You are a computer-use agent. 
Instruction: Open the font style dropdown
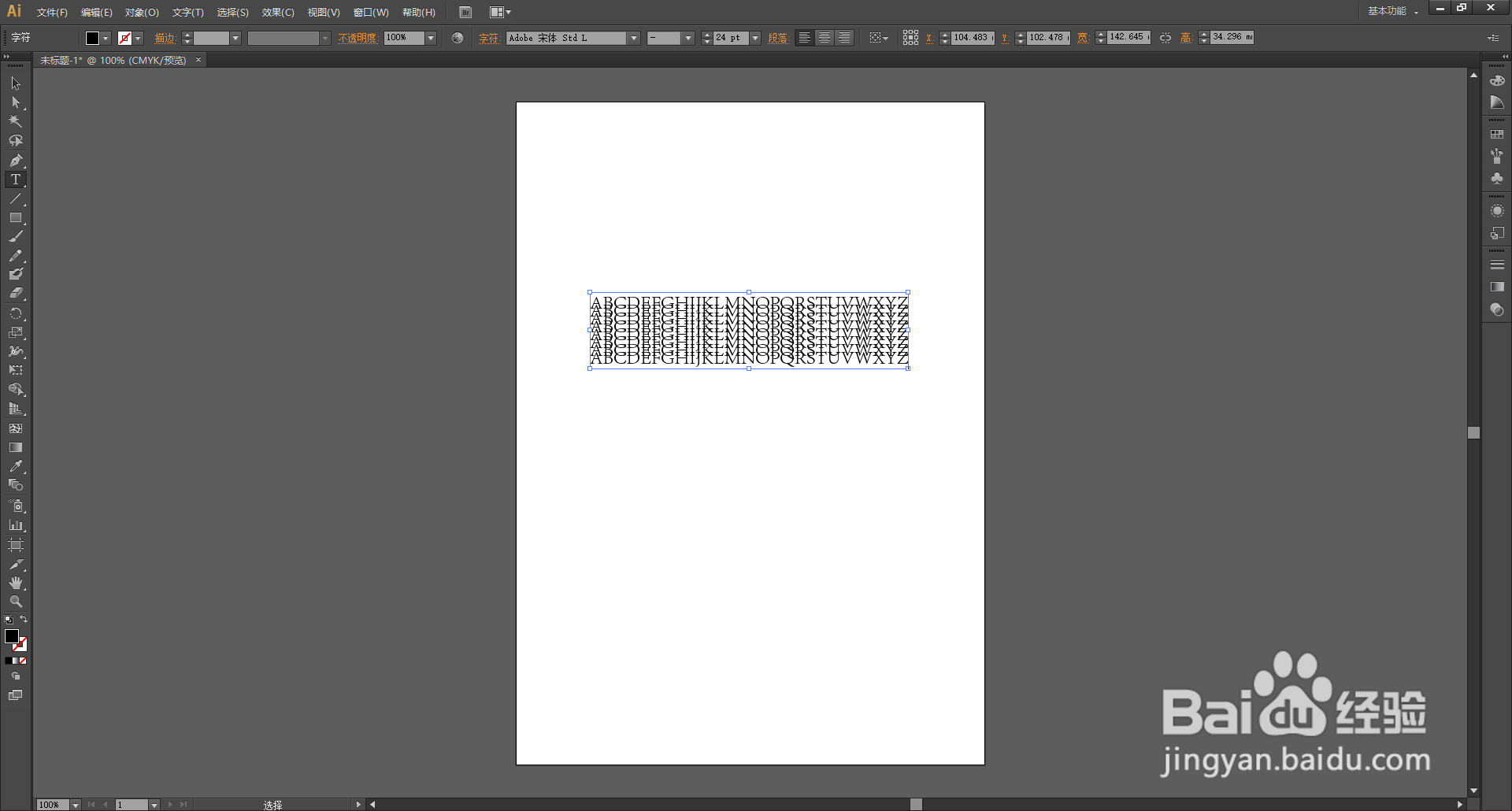click(688, 38)
